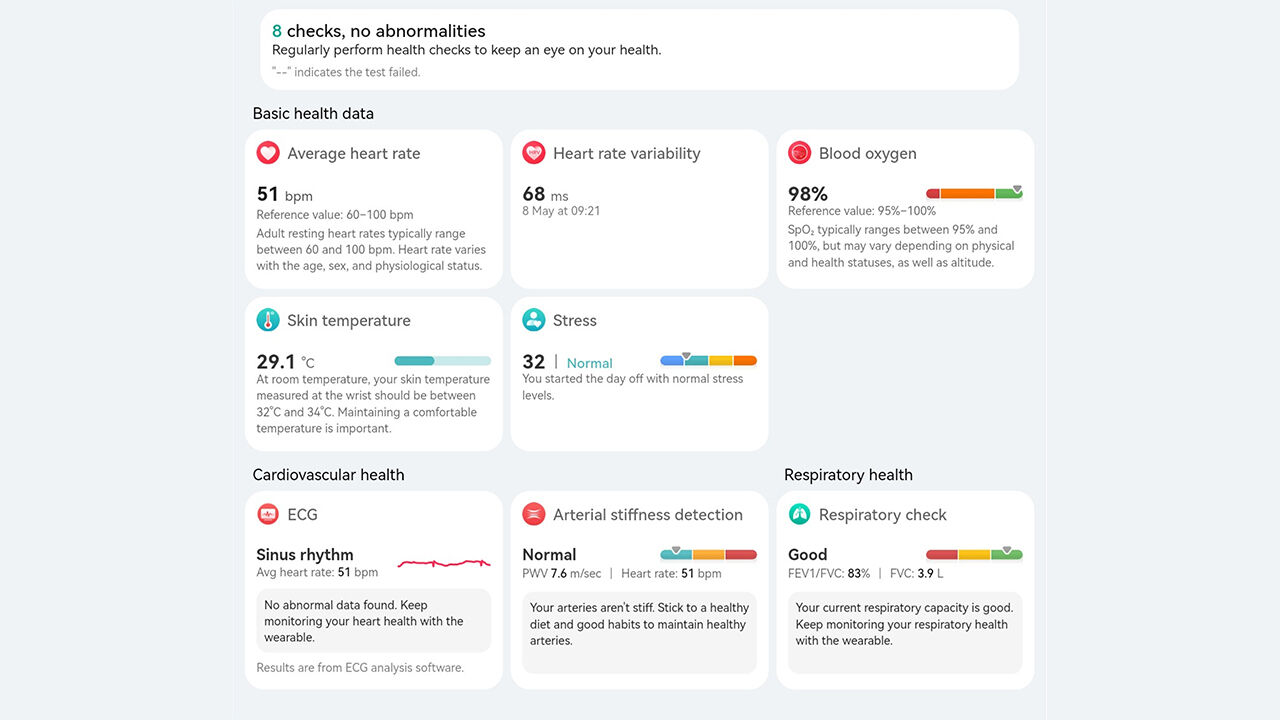Click the skin temperature progress bar
The width and height of the screenshot is (1280, 720).
tap(442, 361)
